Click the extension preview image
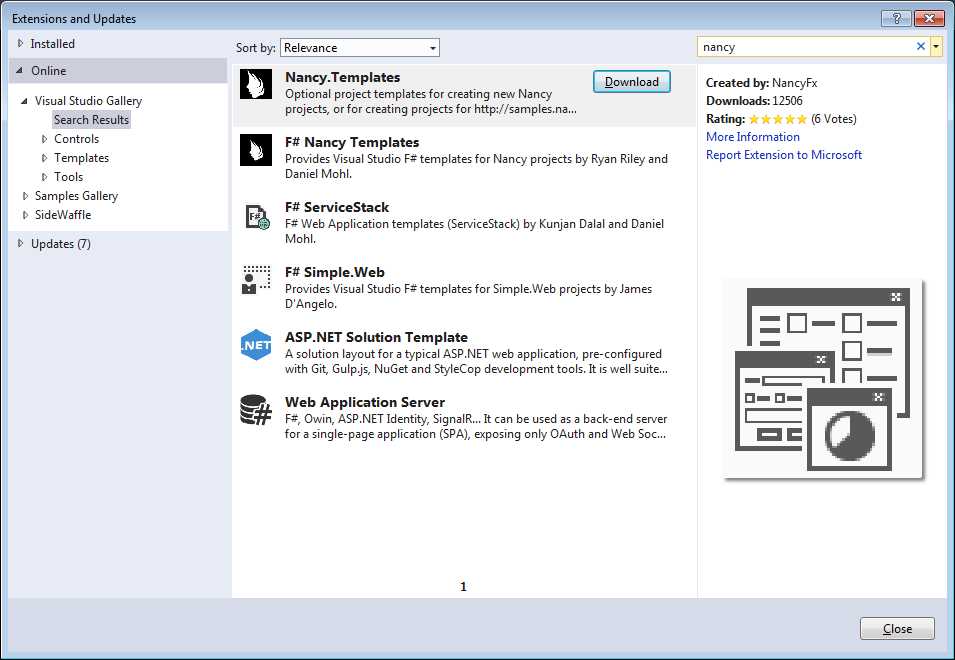The height and width of the screenshot is (660, 955). (822, 380)
